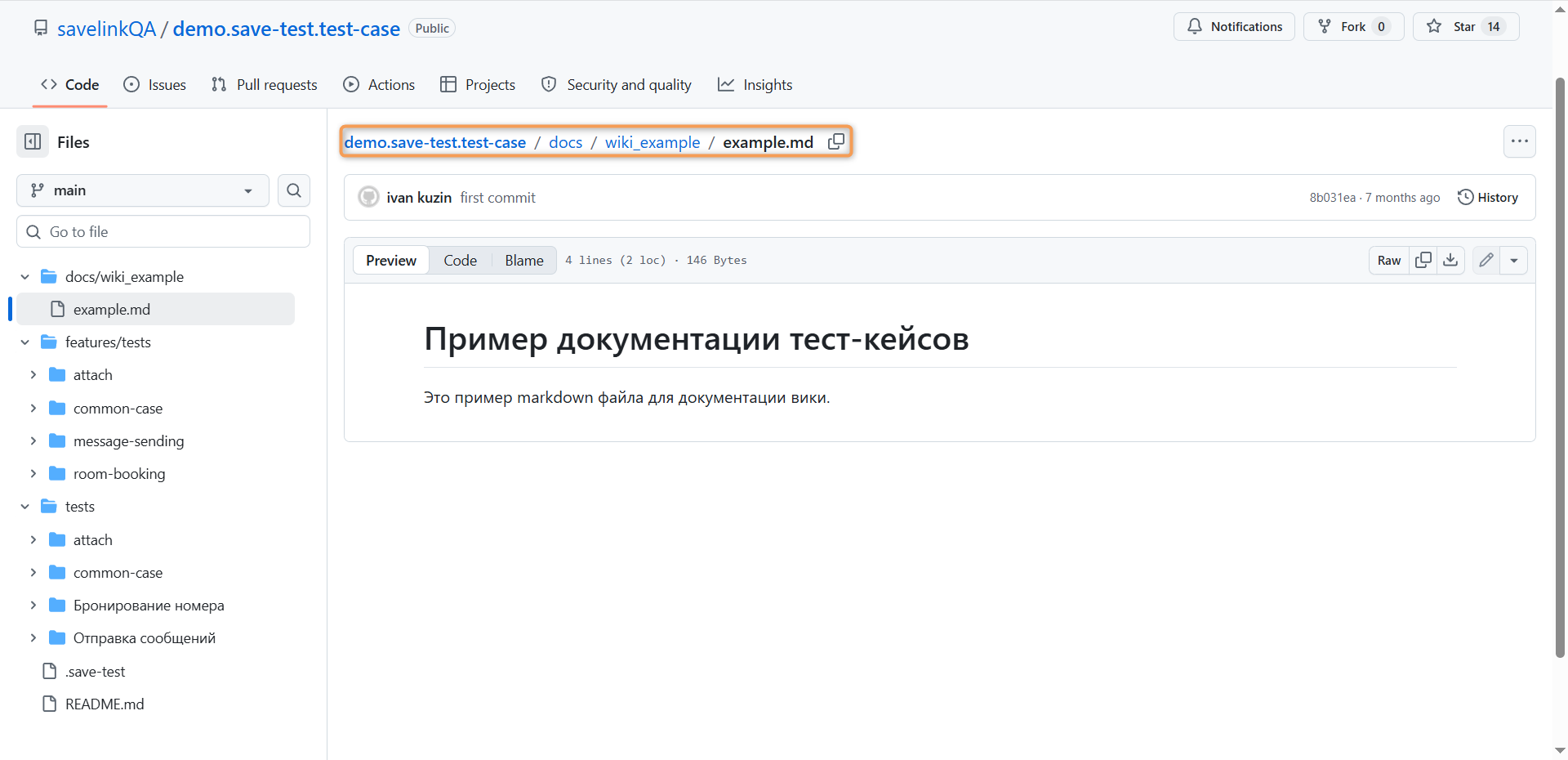Open the Pull requests tab
The width and height of the screenshot is (1568, 760).
coord(264,84)
